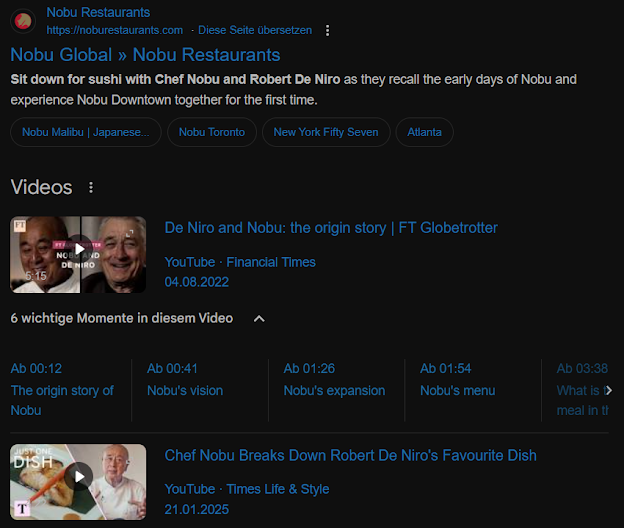Open De Niro and Nobu origin story title
624x528 pixels.
tap(331, 228)
